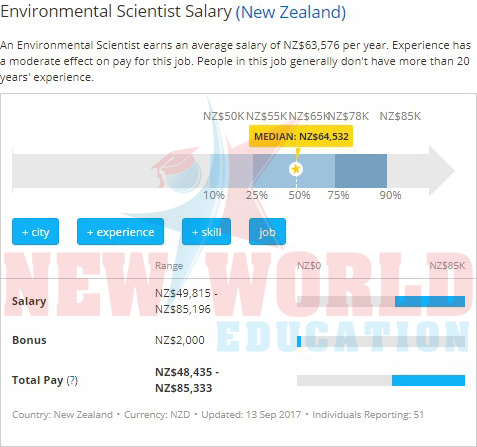Click the 25%-75% percentile segment
Viewport: 477px width, 447px height.
pyautogui.click(x=294, y=171)
